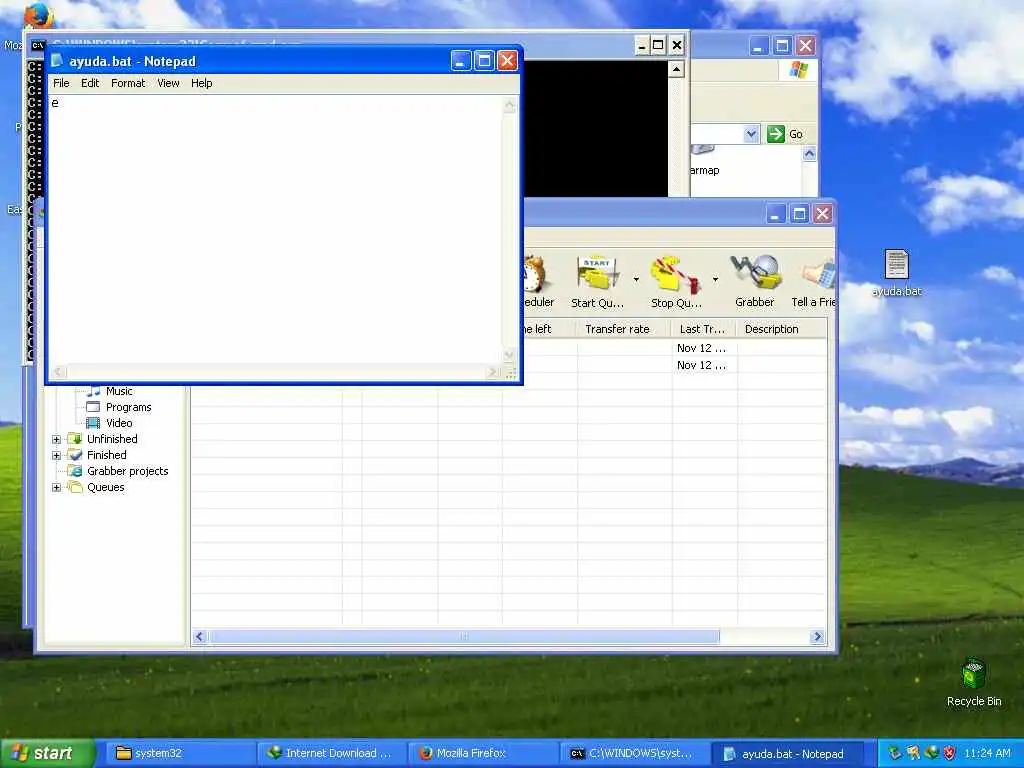The width and height of the screenshot is (1024, 768).
Task: Select Queues folder label
Action: click(105, 487)
